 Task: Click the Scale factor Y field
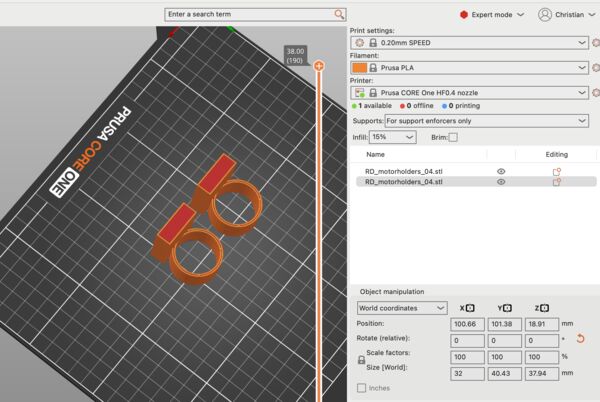pyautogui.click(x=504, y=357)
